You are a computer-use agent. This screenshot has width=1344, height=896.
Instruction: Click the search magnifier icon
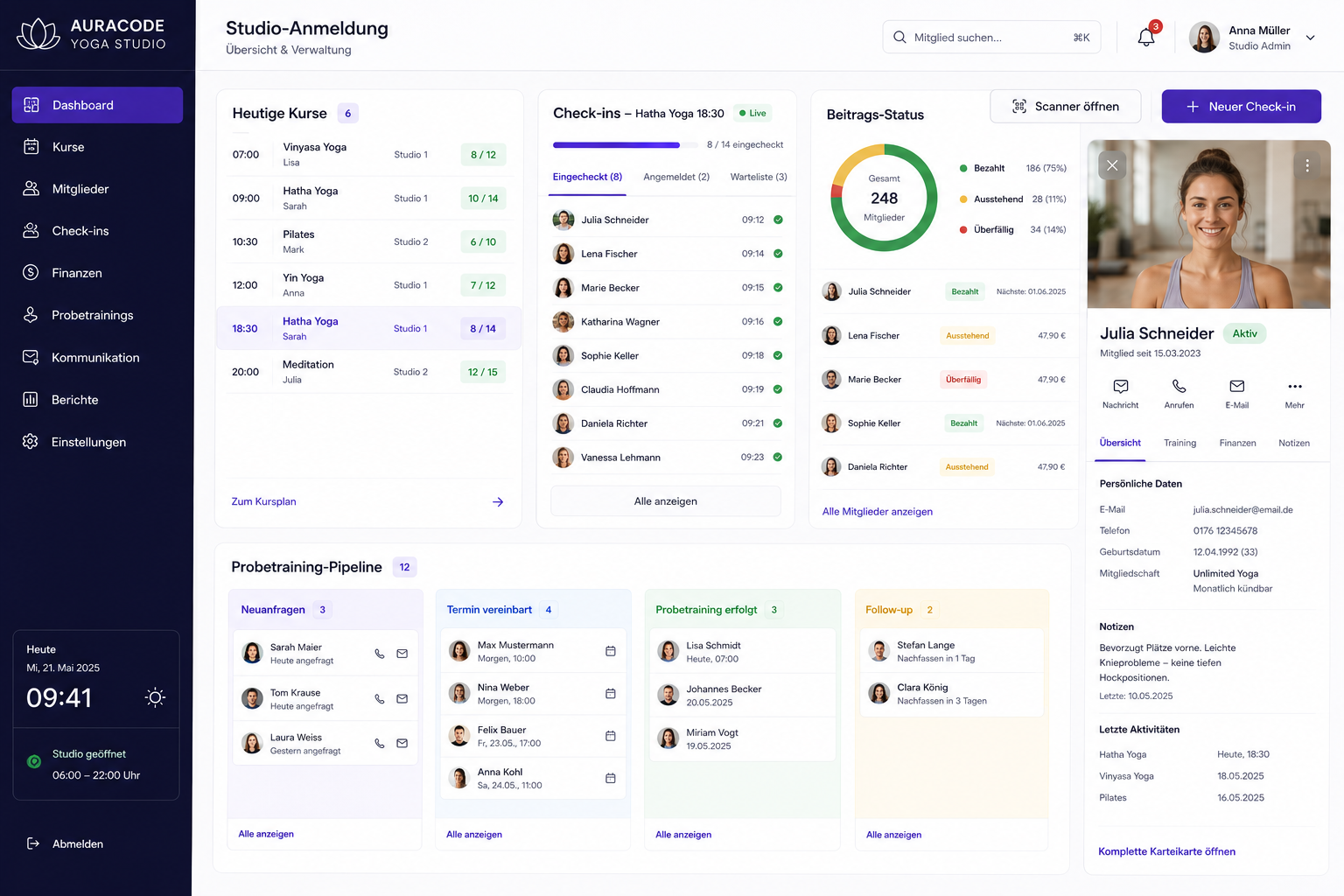899,38
